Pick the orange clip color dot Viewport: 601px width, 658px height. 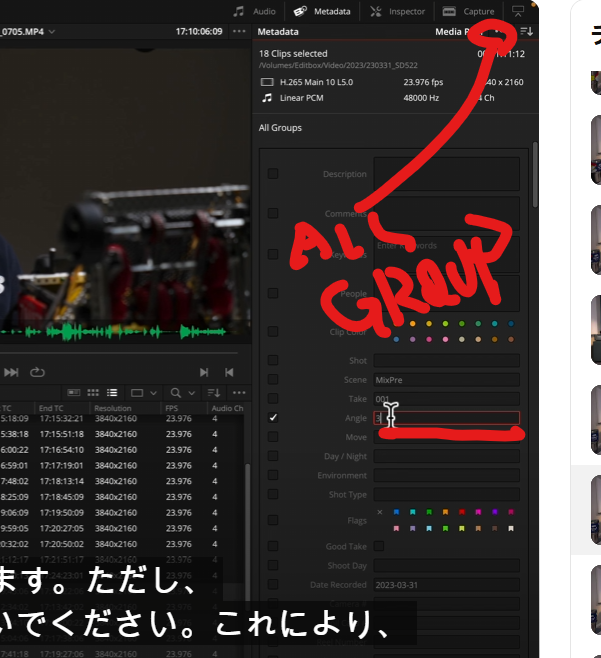point(413,324)
